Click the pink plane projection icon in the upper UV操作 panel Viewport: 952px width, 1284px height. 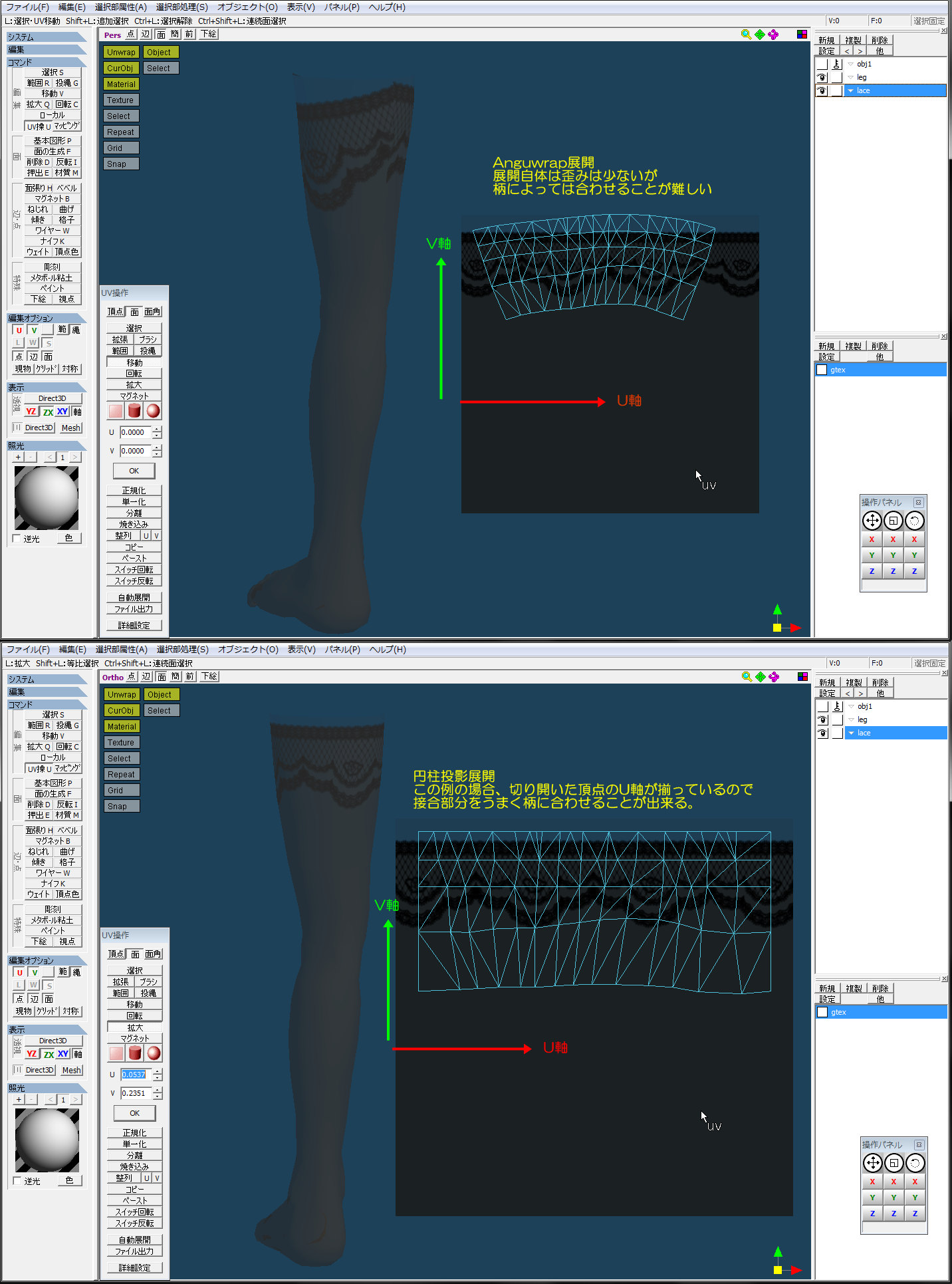pyautogui.click(x=116, y=411)
